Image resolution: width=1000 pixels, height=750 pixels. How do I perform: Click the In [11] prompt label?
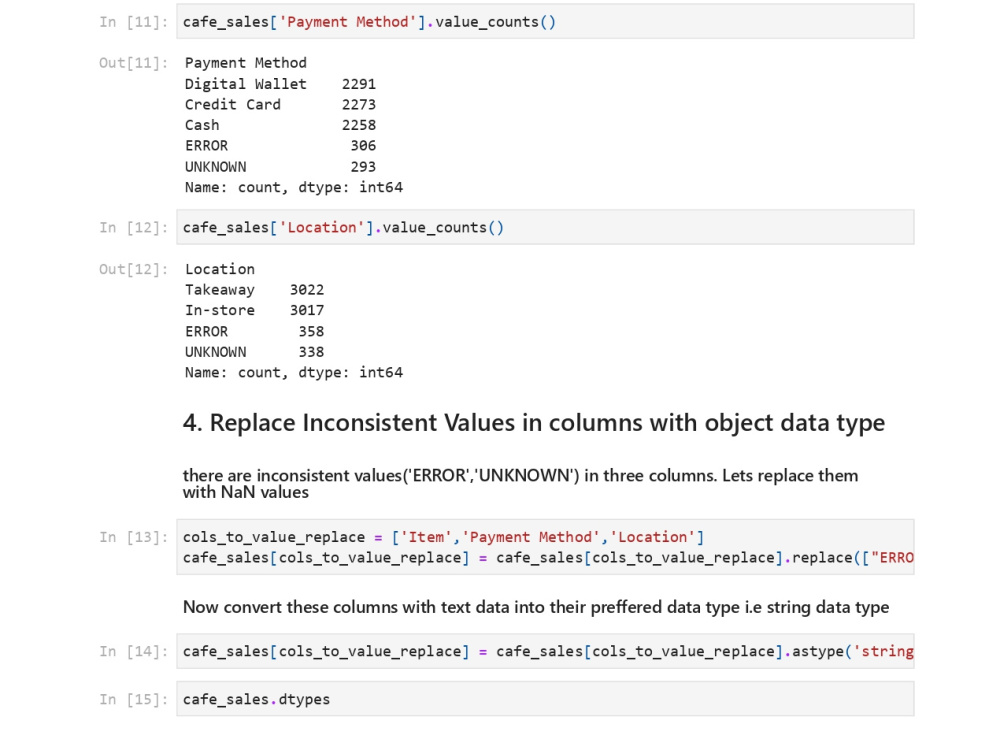[x=133, y=22]
